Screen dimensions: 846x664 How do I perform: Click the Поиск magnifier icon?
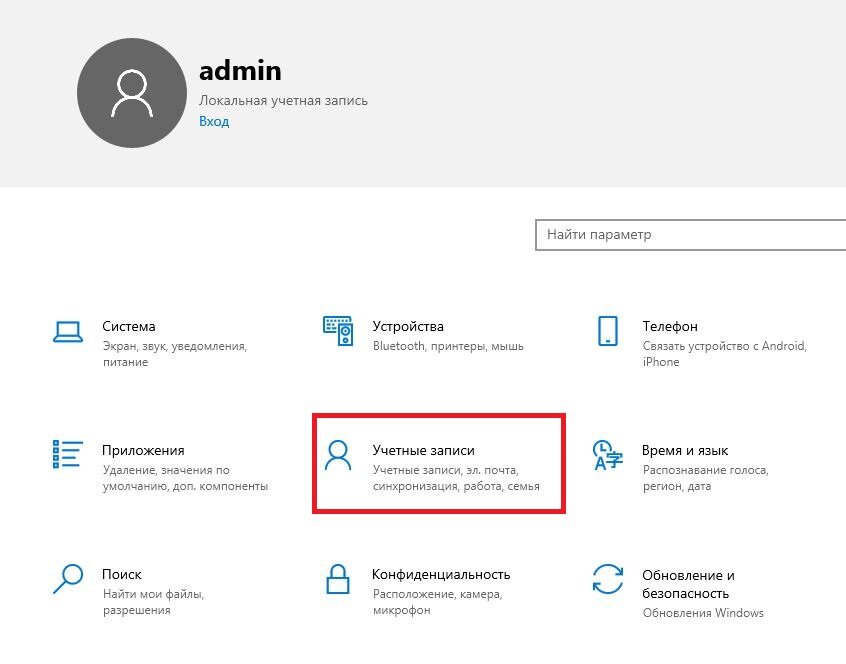click(67, 580)
